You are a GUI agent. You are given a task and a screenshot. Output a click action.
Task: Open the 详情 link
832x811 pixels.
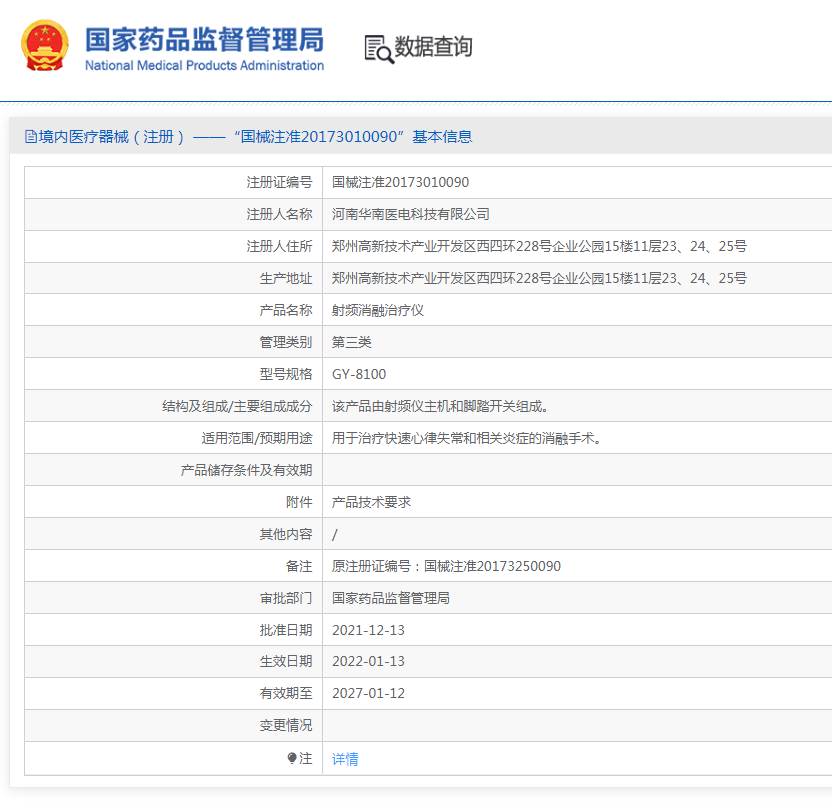click(x=345, y=759)
